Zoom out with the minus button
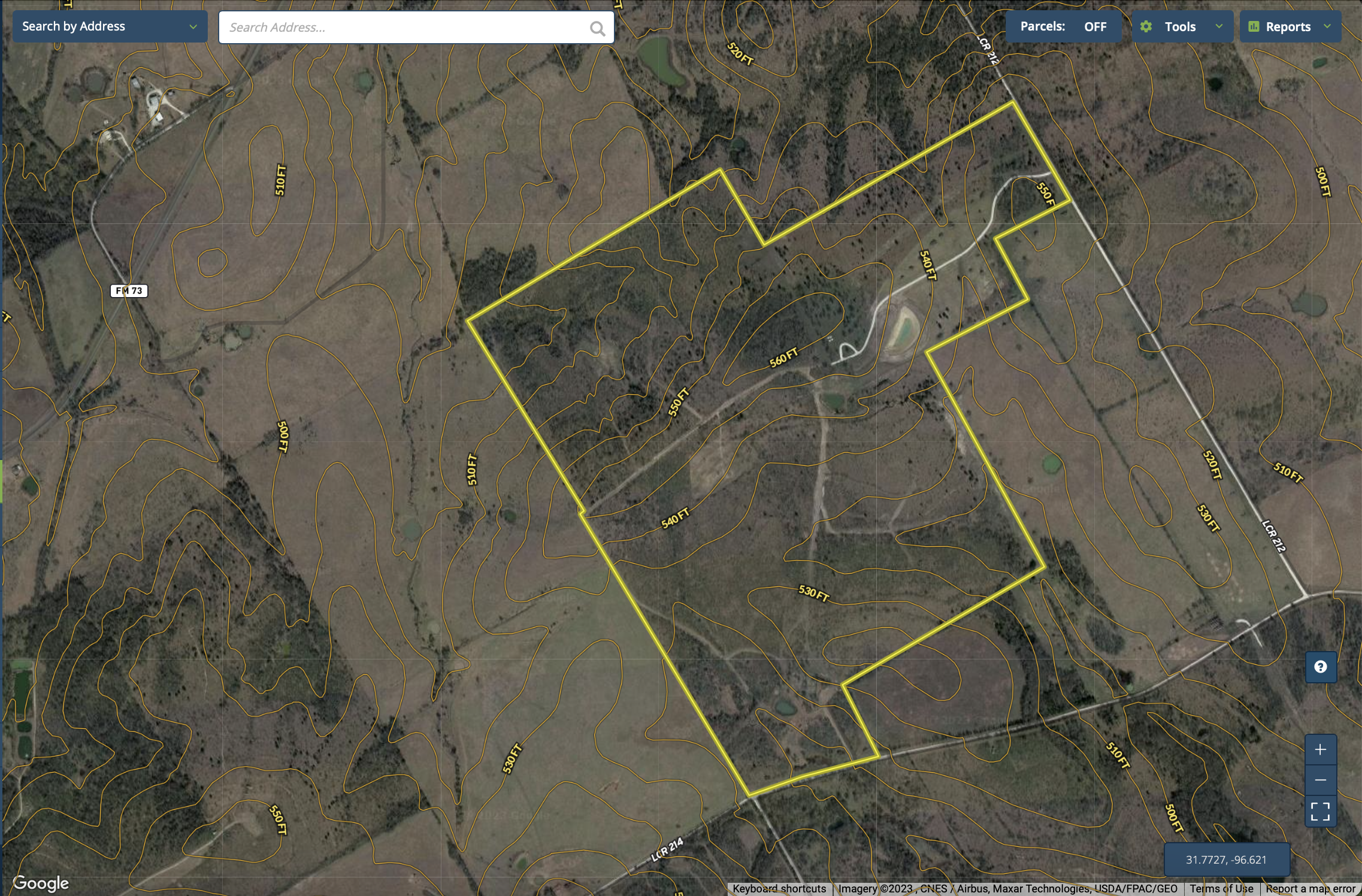This screenshot has width=1362, height=896. [x=1321, y=780]
